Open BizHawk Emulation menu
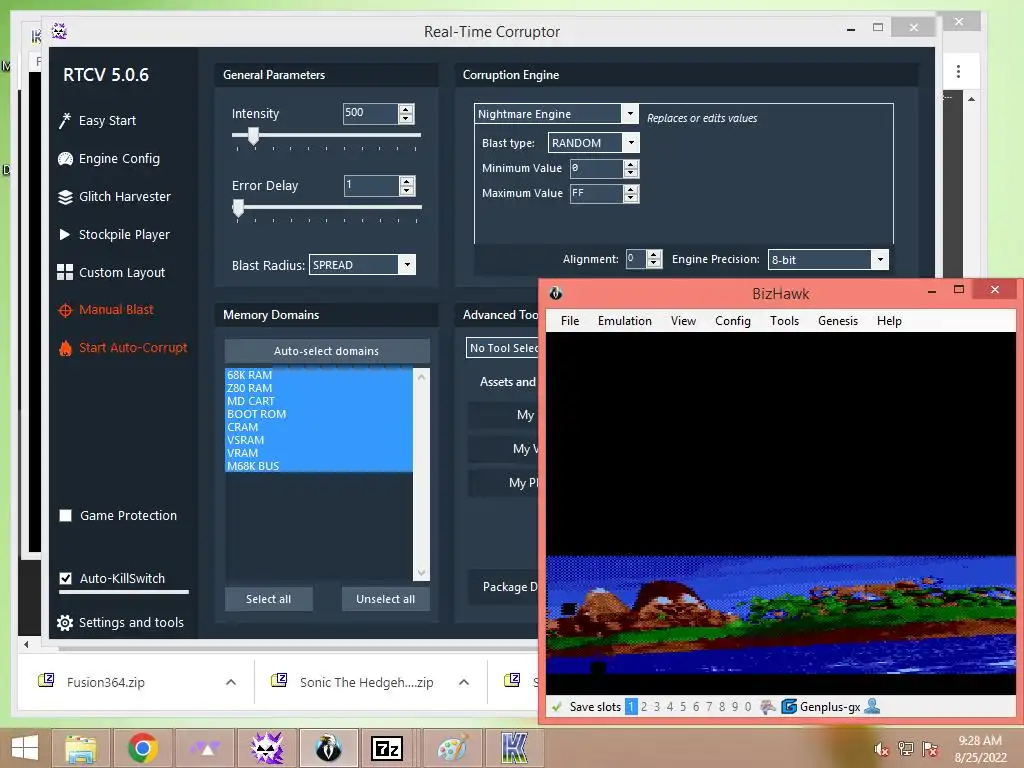The image size is (1024, 768). tap(625, 321)
